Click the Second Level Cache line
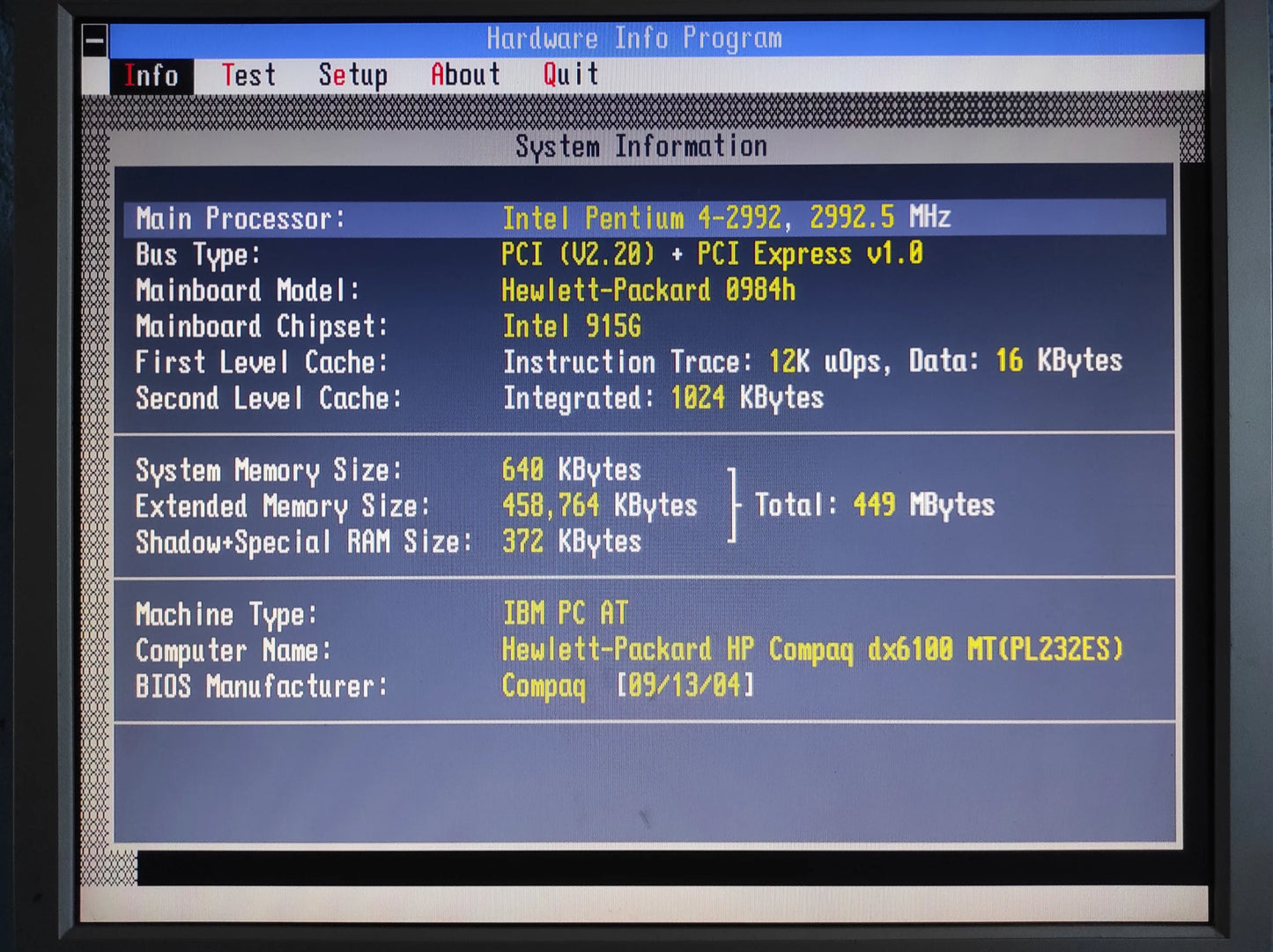Screen dimensions: 1273x952 [645, 398]
